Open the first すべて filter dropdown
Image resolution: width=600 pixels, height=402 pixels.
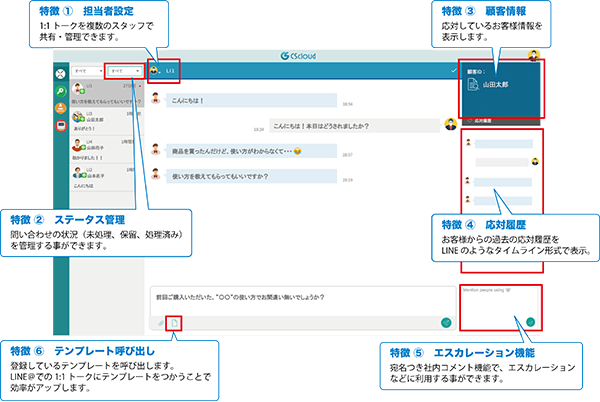[x=89, y=71]
